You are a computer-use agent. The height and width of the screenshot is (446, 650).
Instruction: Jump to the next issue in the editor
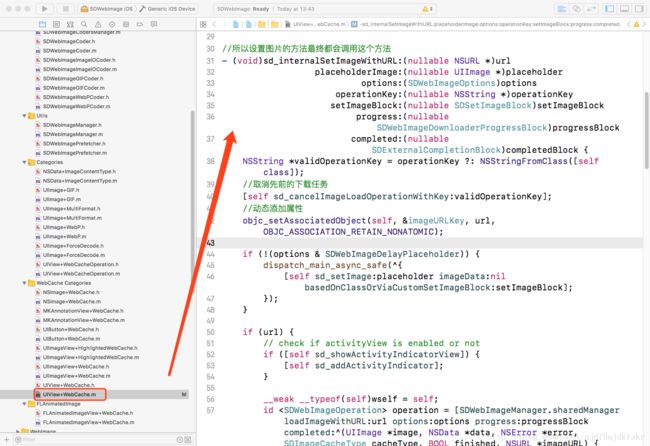645,24
